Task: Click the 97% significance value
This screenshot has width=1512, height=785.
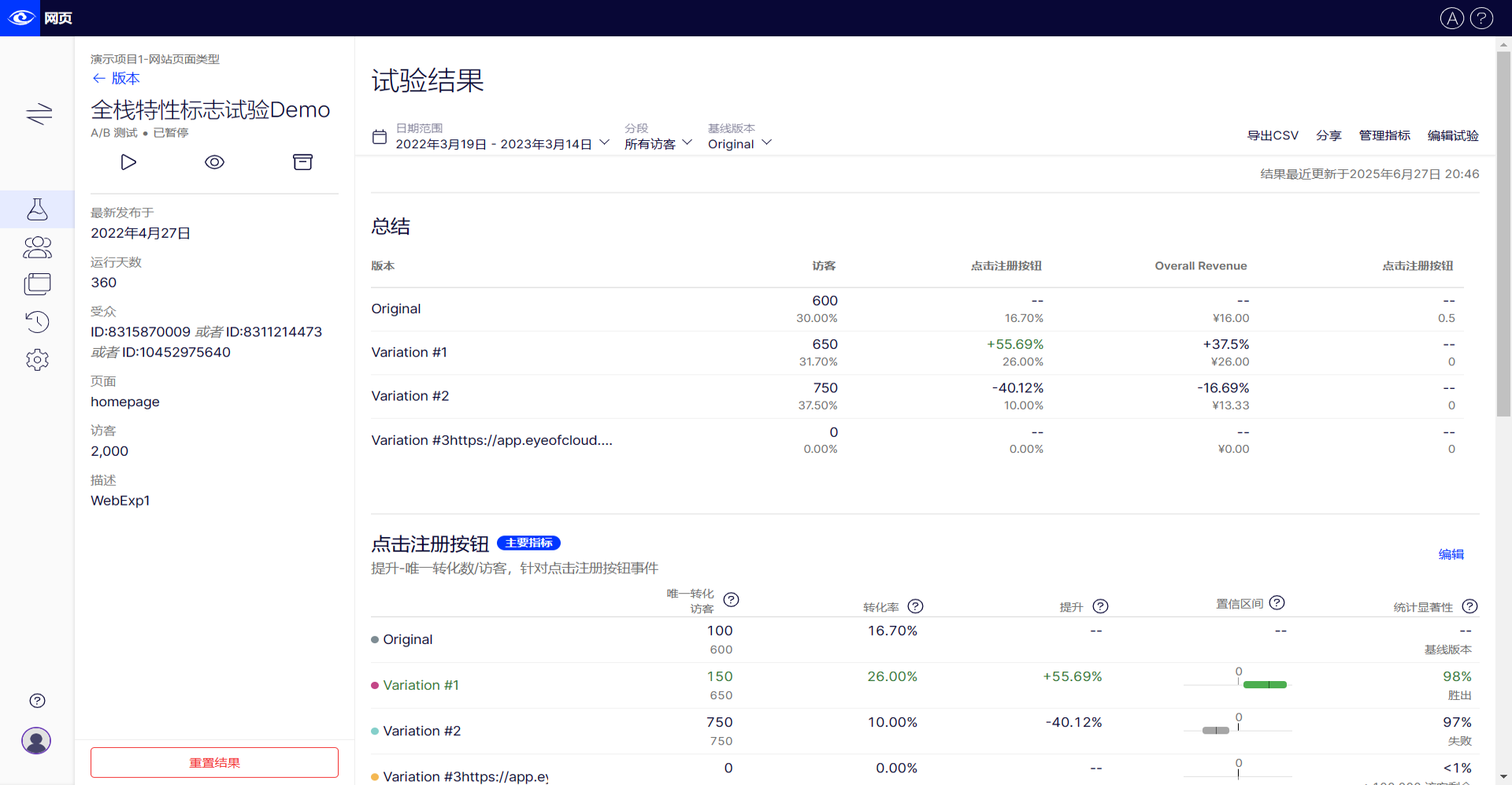Action: tap(1457, 722)
